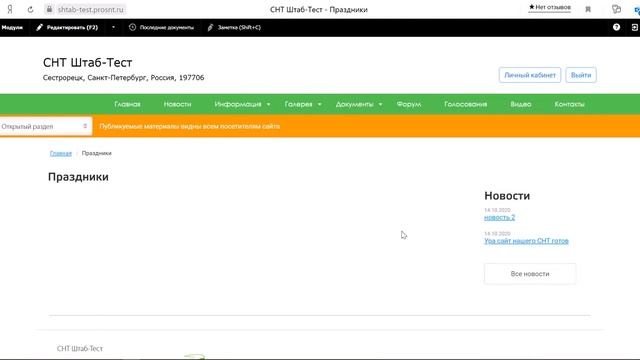
Task: Click the logout exit icon in admin bar
Action: (x=635, y=27)
